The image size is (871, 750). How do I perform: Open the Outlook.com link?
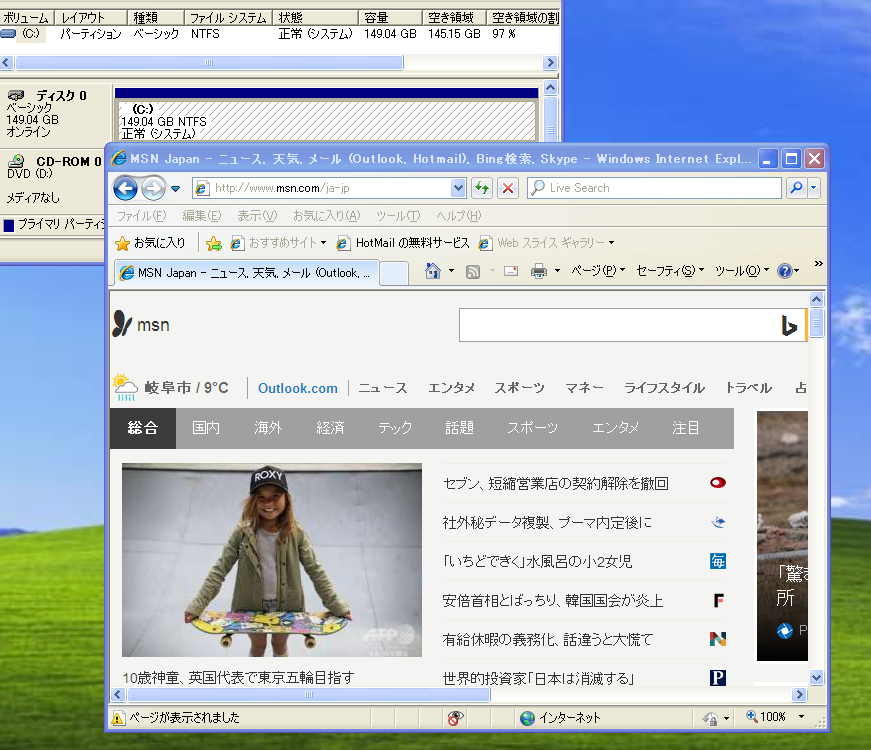299,387
